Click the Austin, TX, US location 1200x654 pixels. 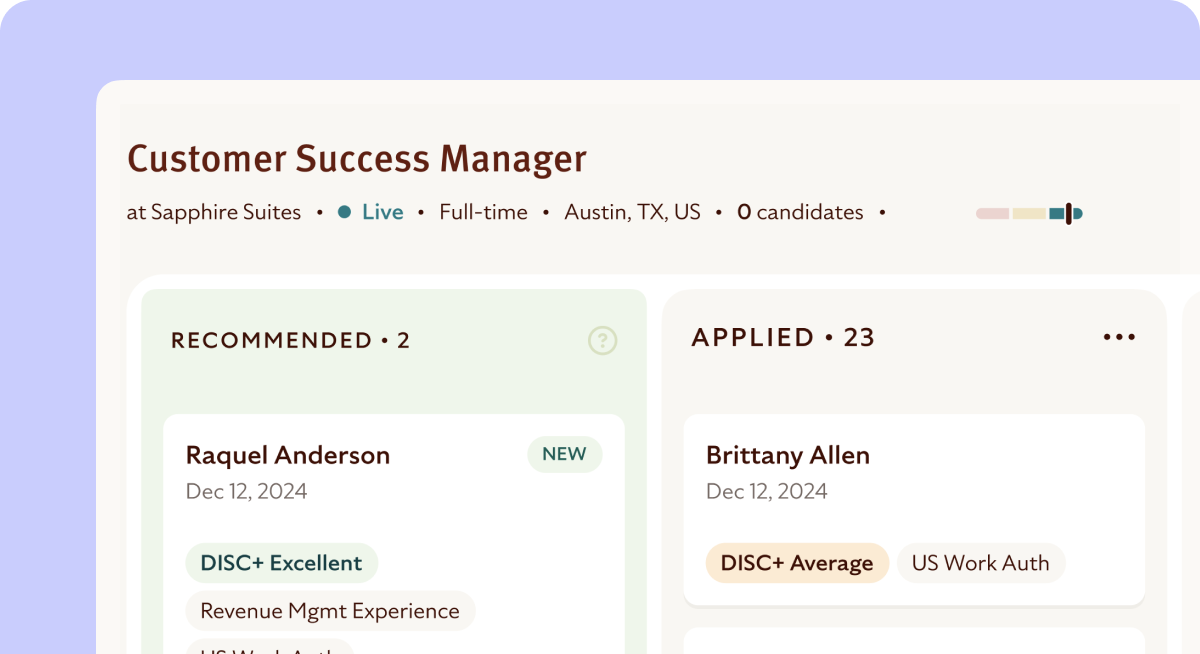632,212
